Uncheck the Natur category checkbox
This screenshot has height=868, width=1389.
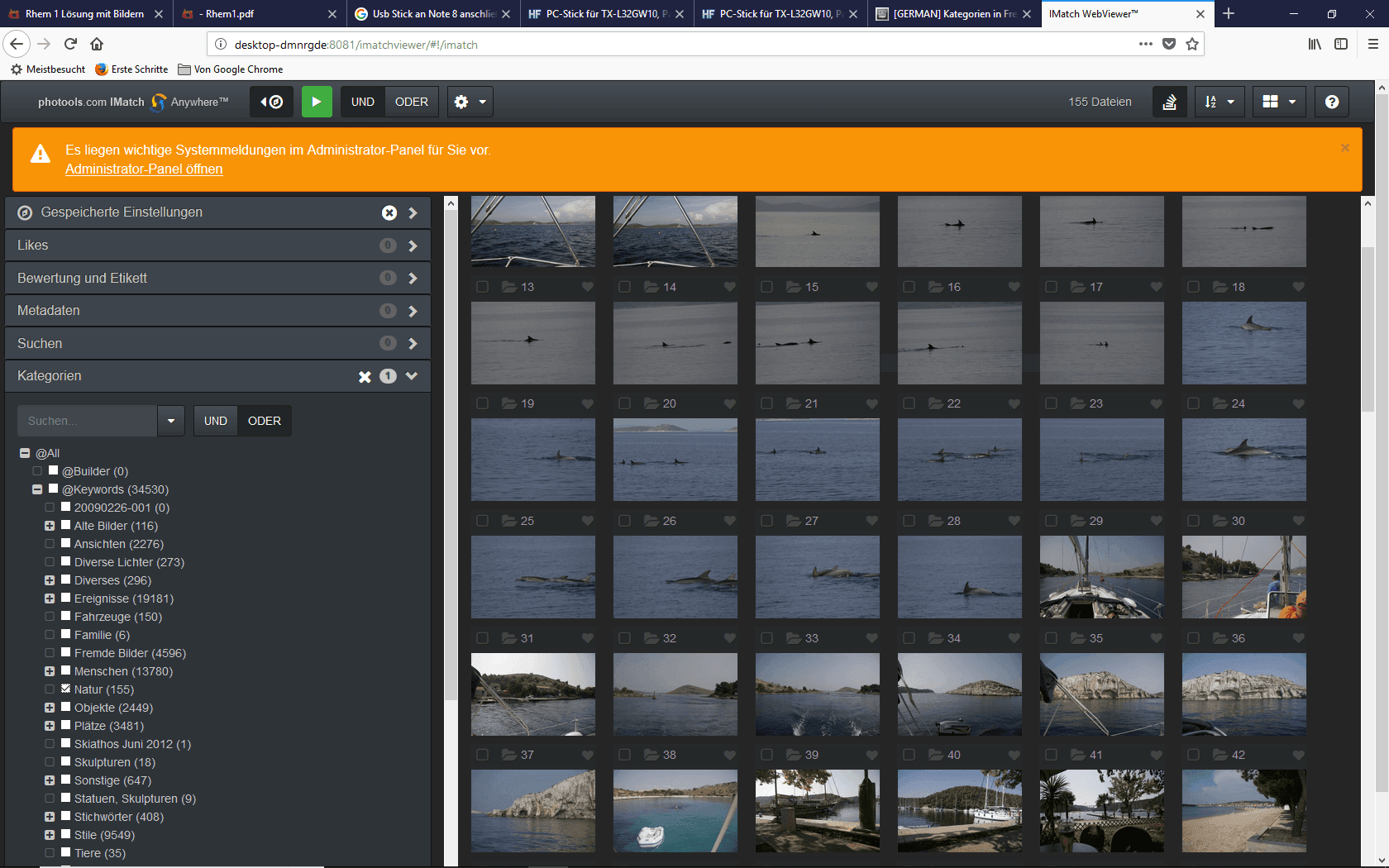point(66,689)
